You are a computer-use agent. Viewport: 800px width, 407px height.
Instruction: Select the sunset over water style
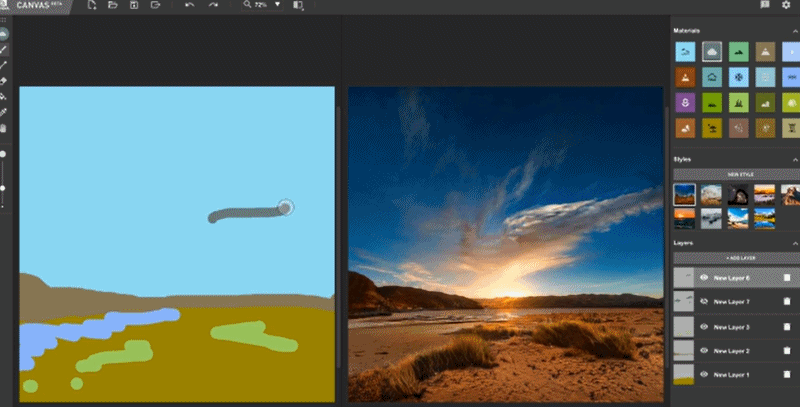(684, 219)
